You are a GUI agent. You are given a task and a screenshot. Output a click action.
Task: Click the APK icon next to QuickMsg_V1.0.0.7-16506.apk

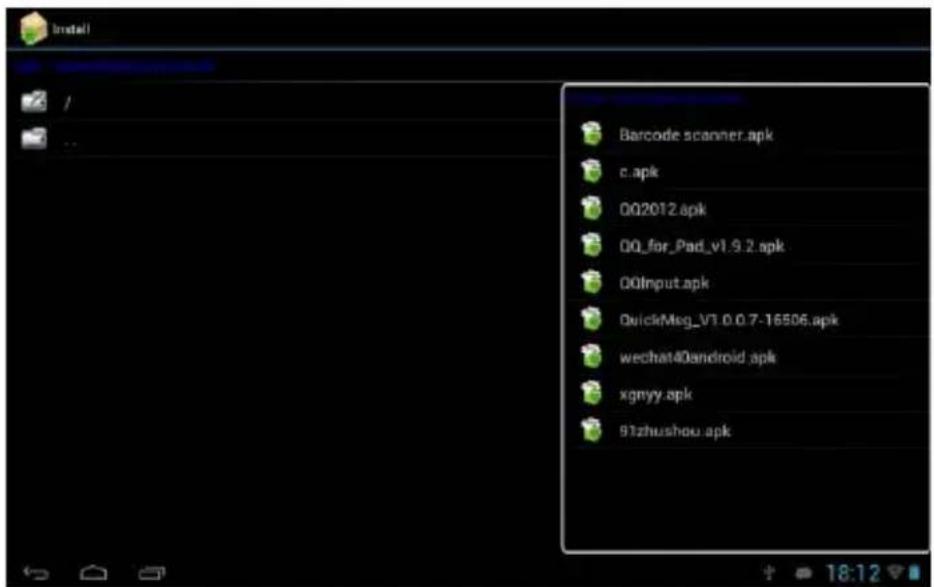tap(591, 319)
